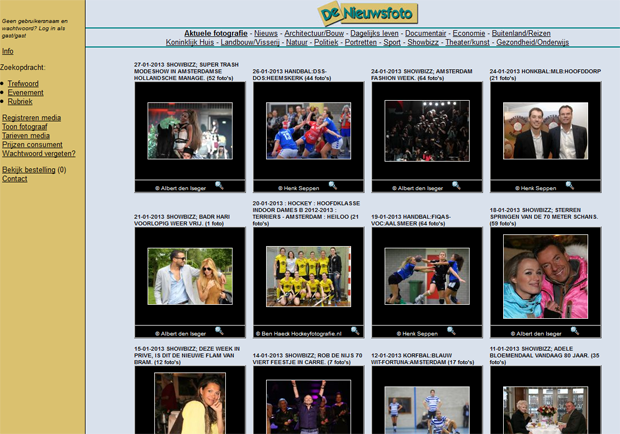
Task: Open Registreren media link
Action: pyautogui.click(x=31, y=118)
